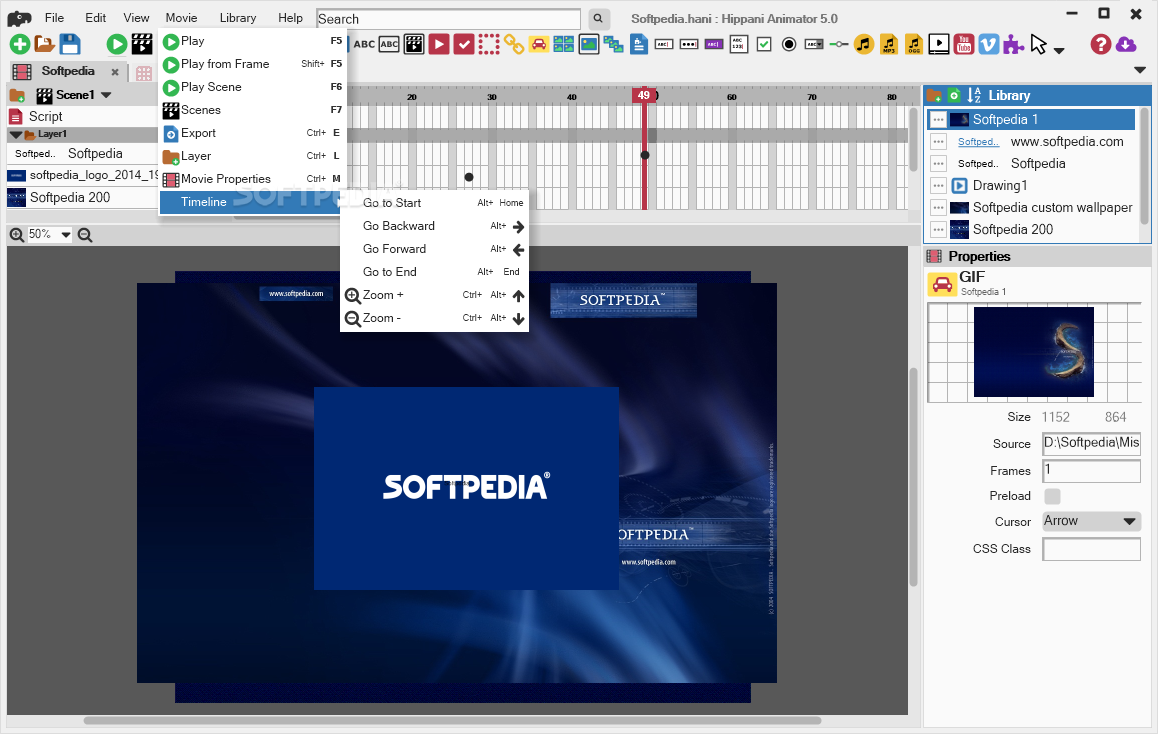Click the Open file folder icon
The height and width of the screenshot is (734, 1158).
click(x=44, y=44)
